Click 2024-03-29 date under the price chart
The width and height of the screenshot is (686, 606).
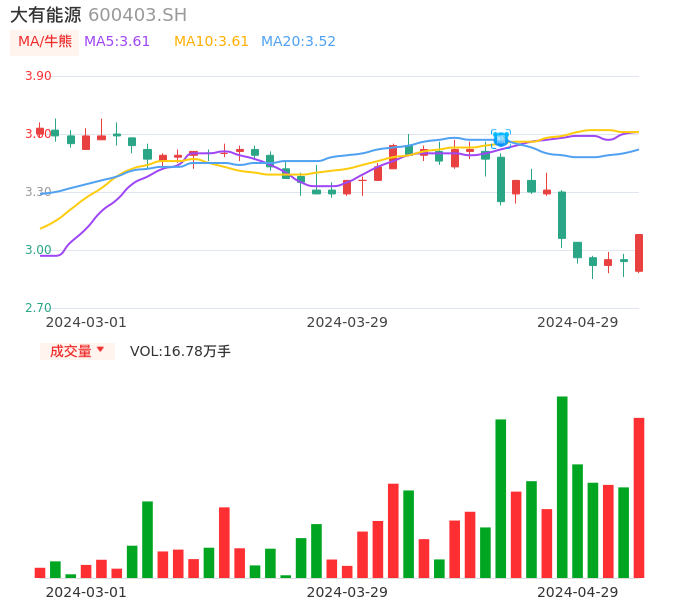347,322
